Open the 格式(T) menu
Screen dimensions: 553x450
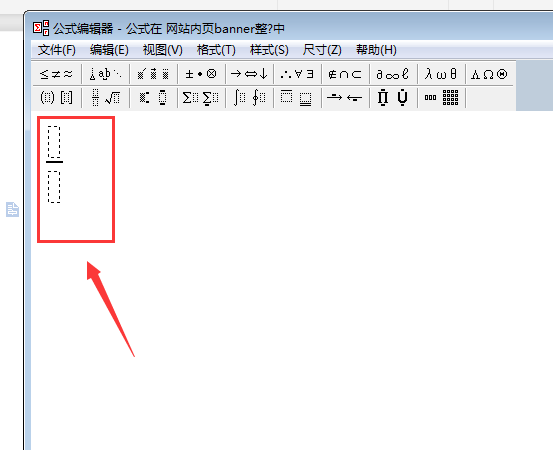coord(216,50)
